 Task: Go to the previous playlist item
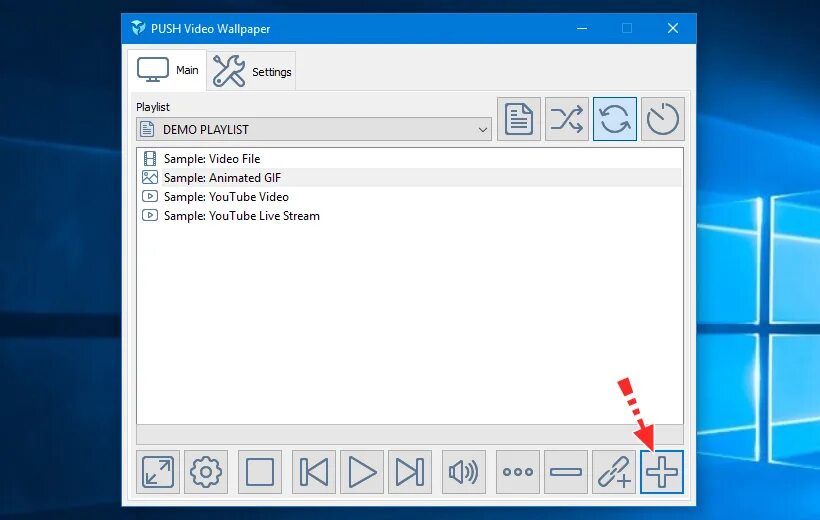click(x=314, y=472)
